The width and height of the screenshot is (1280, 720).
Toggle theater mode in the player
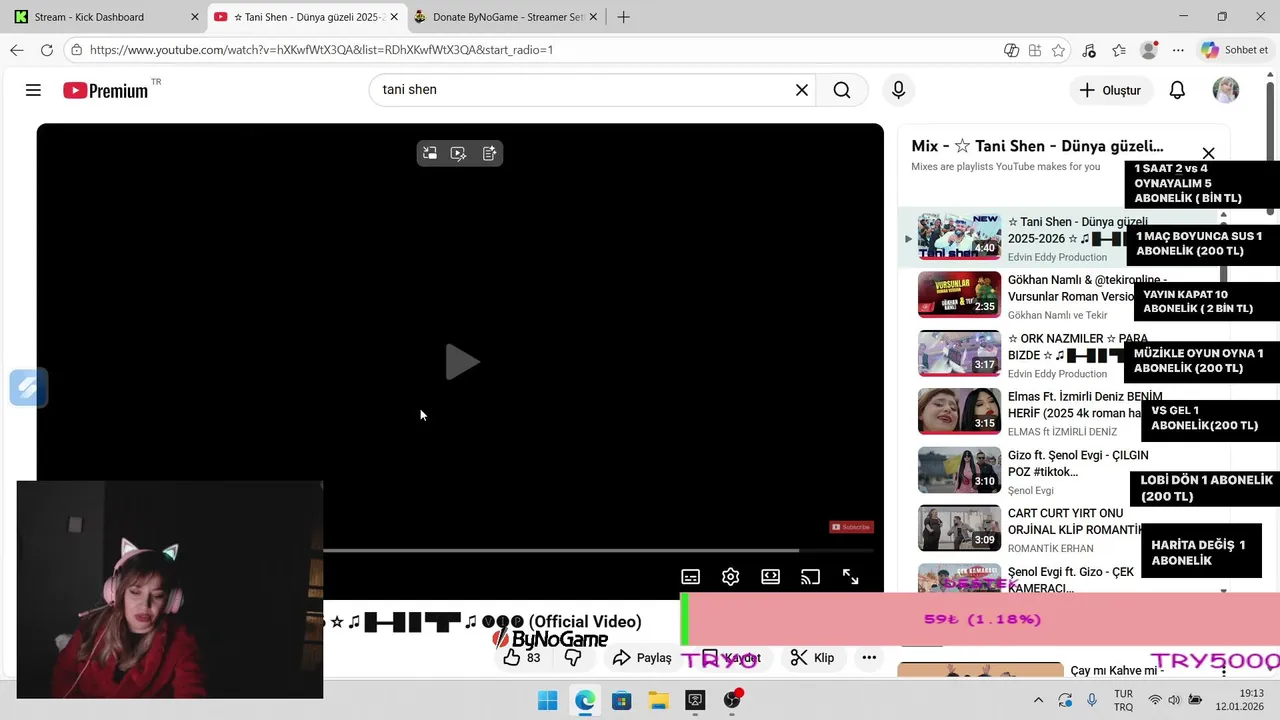770,577
